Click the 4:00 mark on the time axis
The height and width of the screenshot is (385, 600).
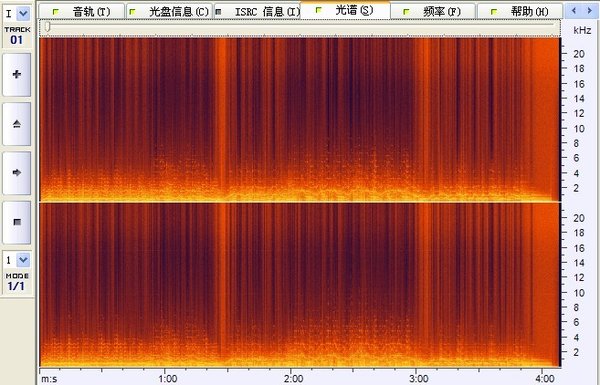point(544,378)
